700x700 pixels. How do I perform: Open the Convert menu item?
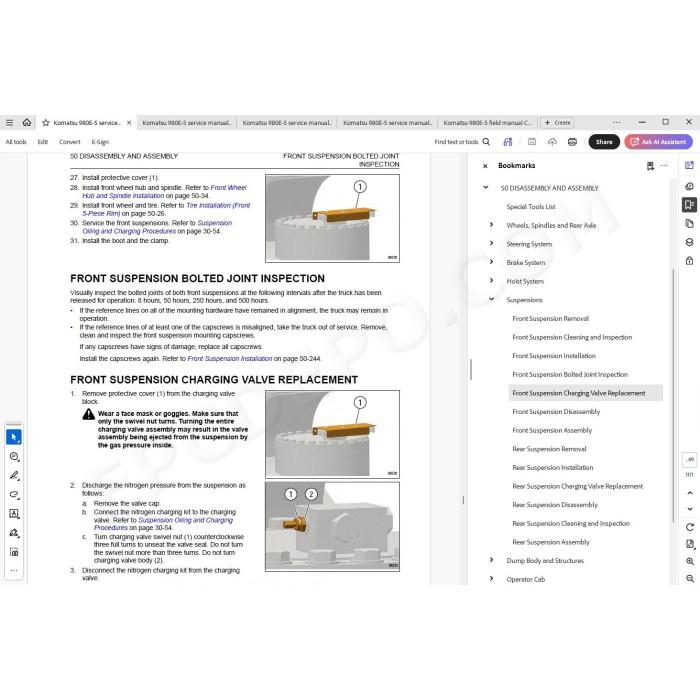pyautogui.click(x=70, y=142)
